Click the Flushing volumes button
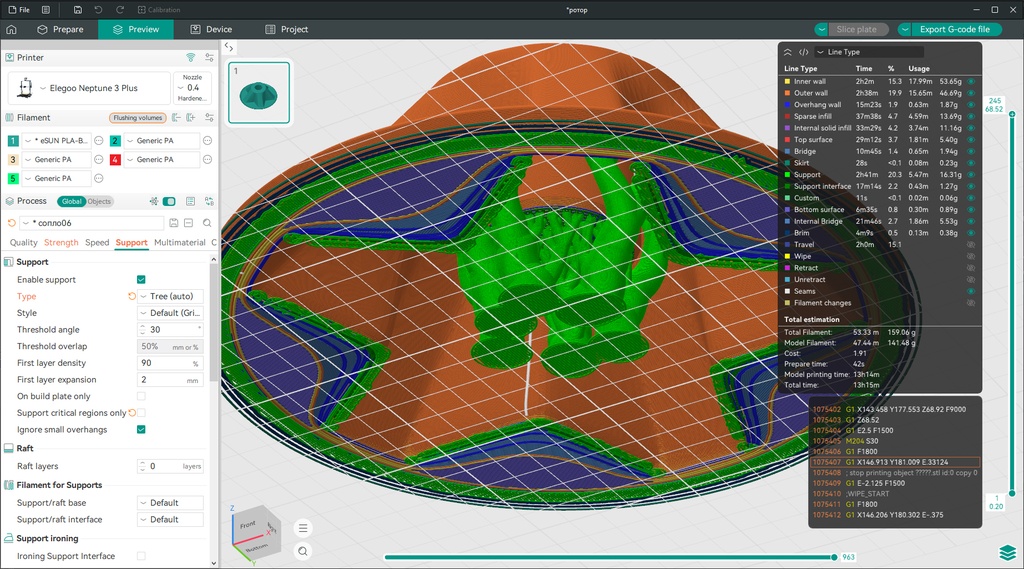The width and height of the screenshot is (1024, 569). coord(137,118)
